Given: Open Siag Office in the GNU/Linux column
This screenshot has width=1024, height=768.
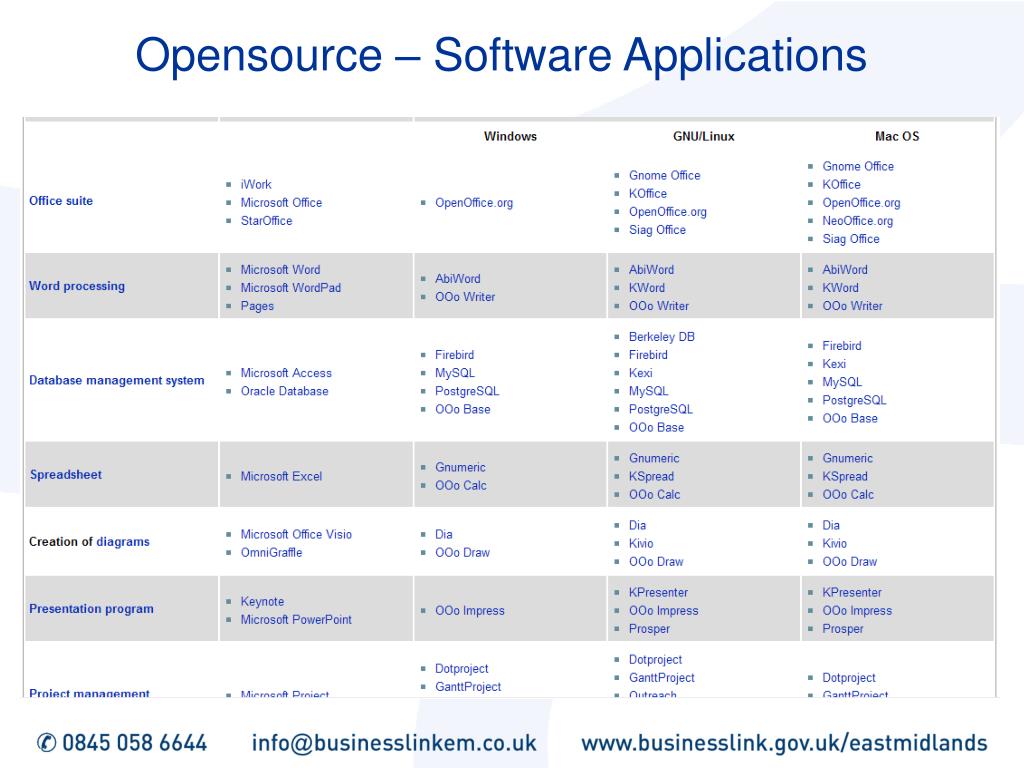Looking at the screenshot, I should coord(657,230).
